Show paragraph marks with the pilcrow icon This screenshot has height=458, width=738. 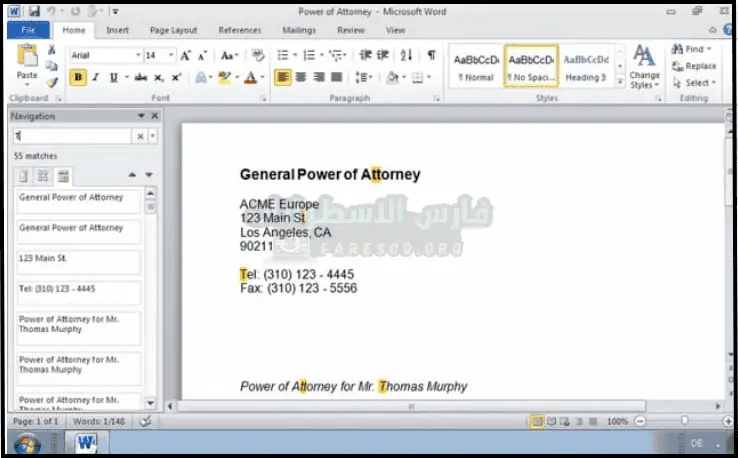[431, 55]
